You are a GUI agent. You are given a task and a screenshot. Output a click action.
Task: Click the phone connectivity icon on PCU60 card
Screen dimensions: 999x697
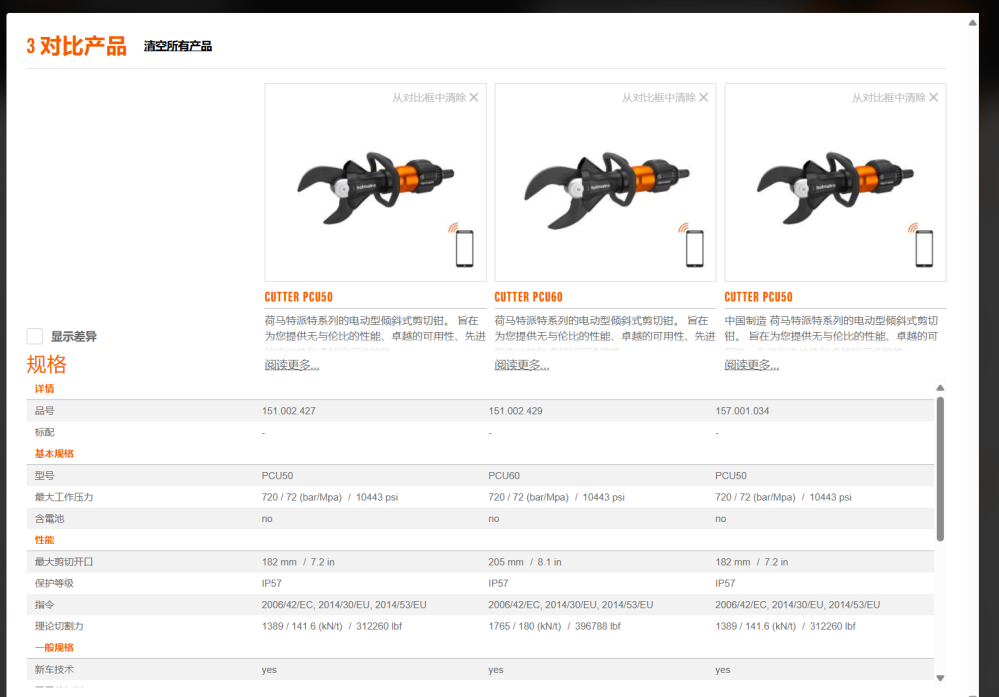pos(693,245)
